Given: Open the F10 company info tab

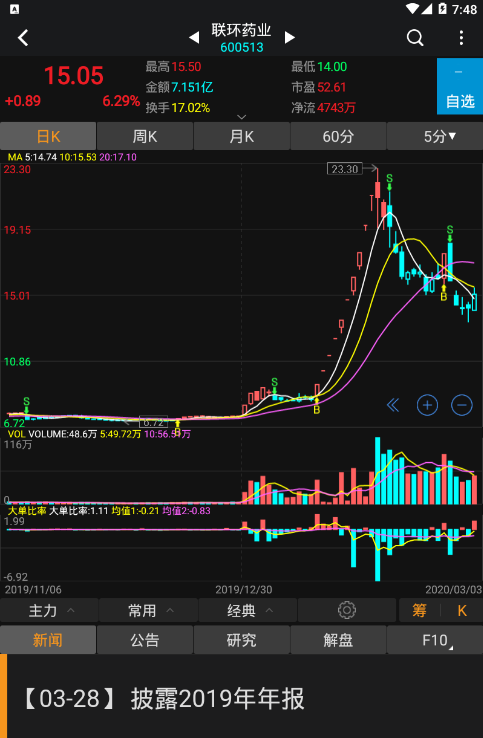Looking at the screenshot, I should [435, 640].
